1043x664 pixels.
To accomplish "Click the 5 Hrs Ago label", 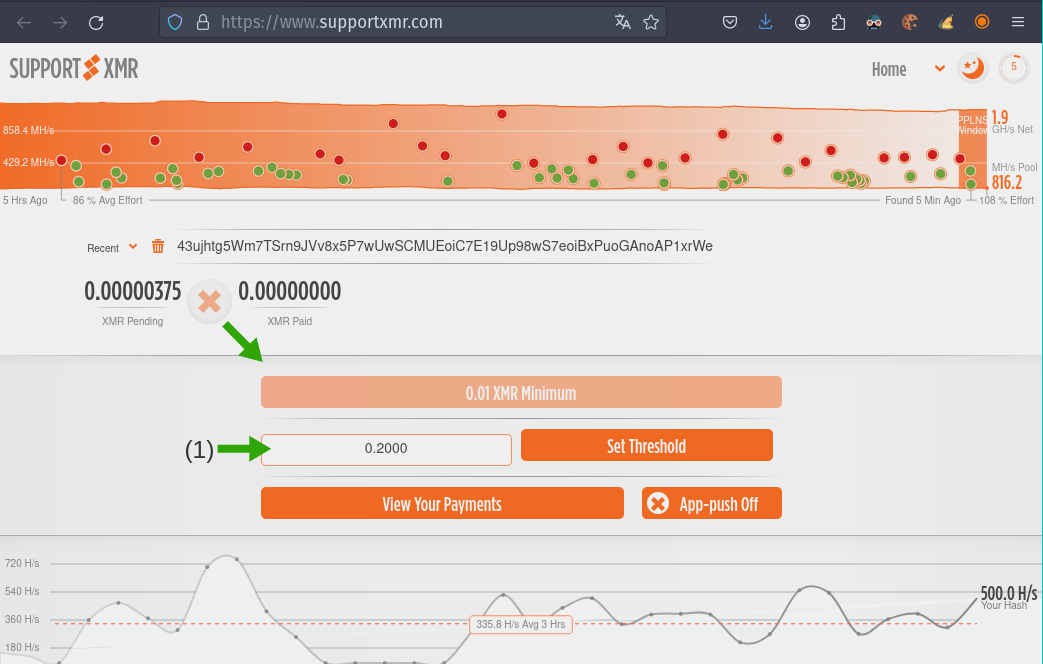I will 25,200.
